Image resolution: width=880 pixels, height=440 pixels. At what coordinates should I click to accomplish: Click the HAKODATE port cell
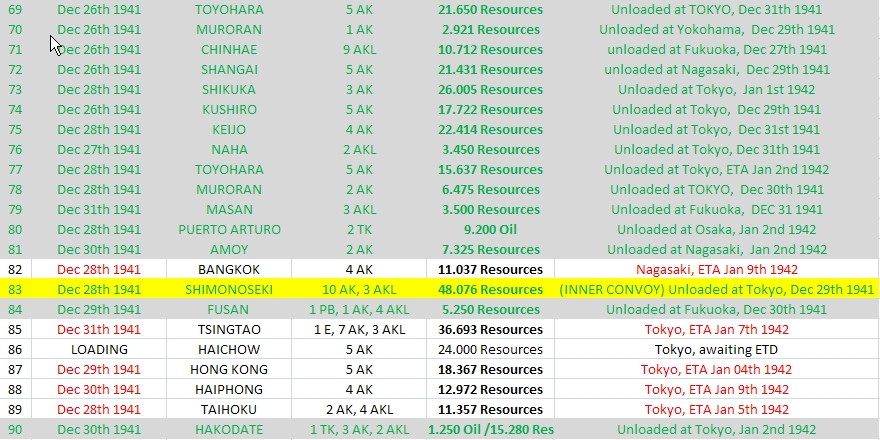[x=229, y=430]
